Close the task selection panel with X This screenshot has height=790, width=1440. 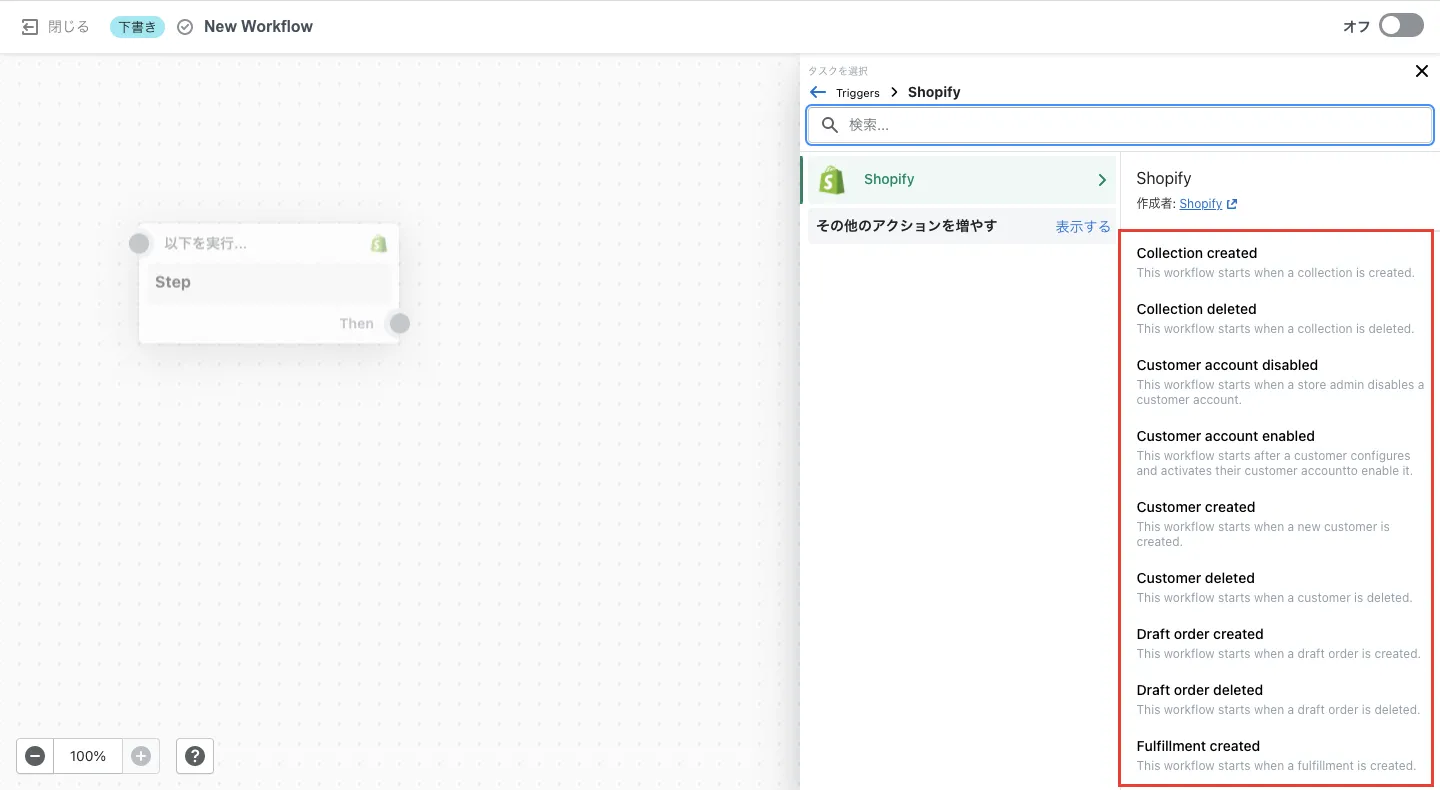[x=1421, y=71]
